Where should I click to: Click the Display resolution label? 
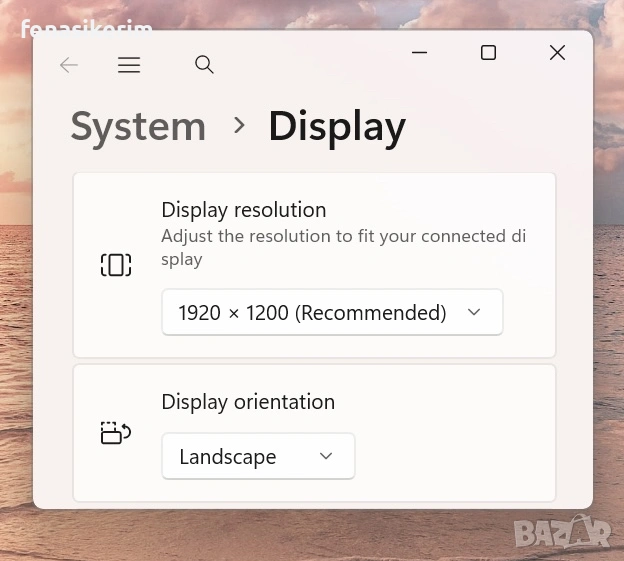coord(243,210)
